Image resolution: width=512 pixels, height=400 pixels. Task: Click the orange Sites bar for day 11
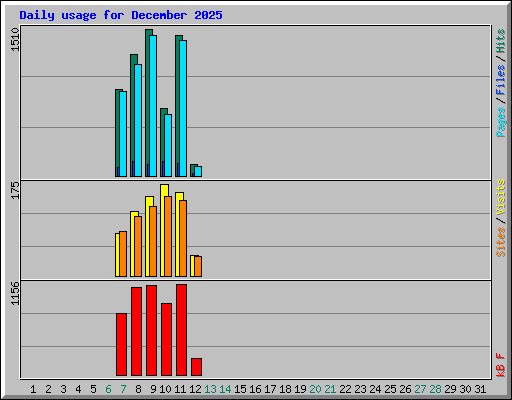click(183, 238)
